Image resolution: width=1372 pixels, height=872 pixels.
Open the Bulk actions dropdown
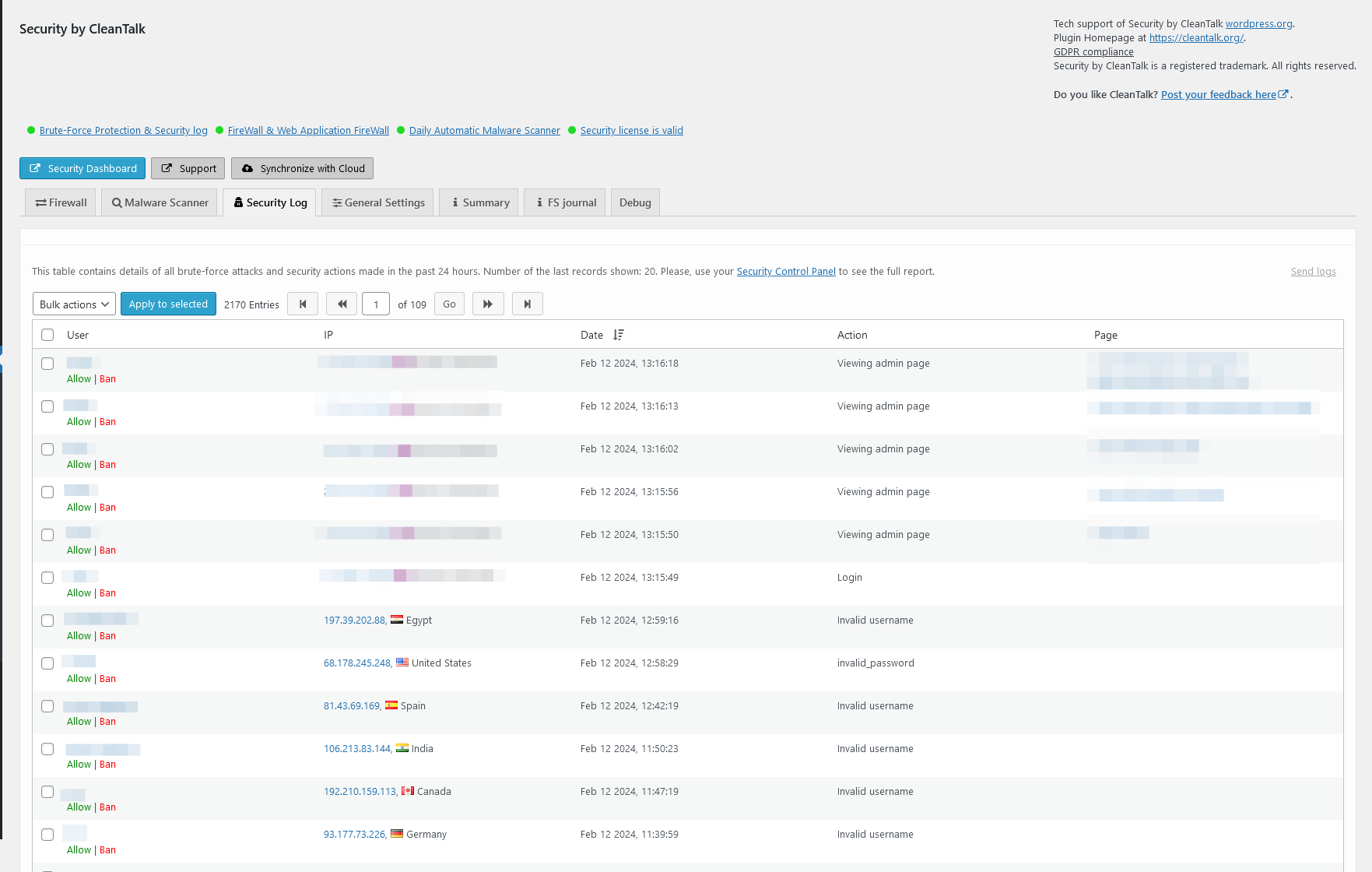[74, 304]
